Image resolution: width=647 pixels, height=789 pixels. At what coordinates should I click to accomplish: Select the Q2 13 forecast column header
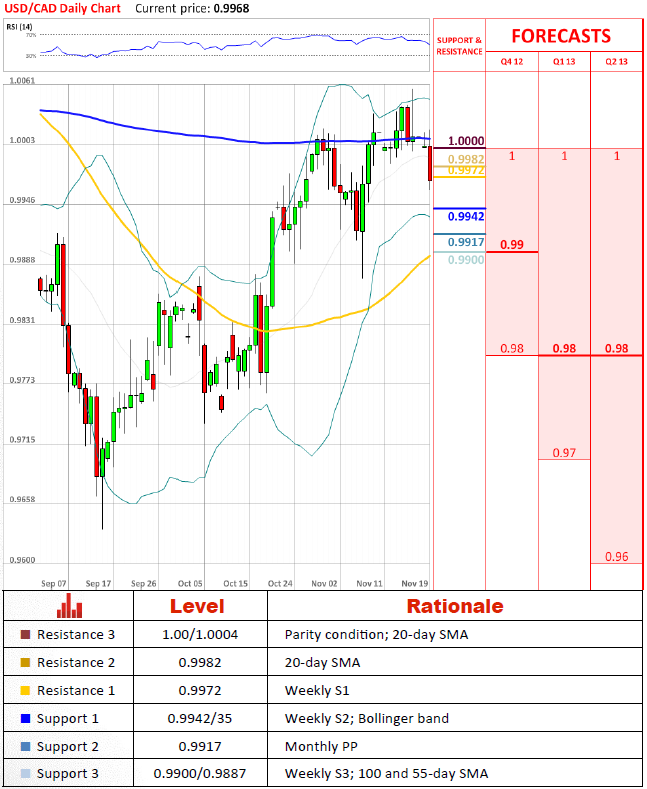pyautogui.click(x=616, y=62)
